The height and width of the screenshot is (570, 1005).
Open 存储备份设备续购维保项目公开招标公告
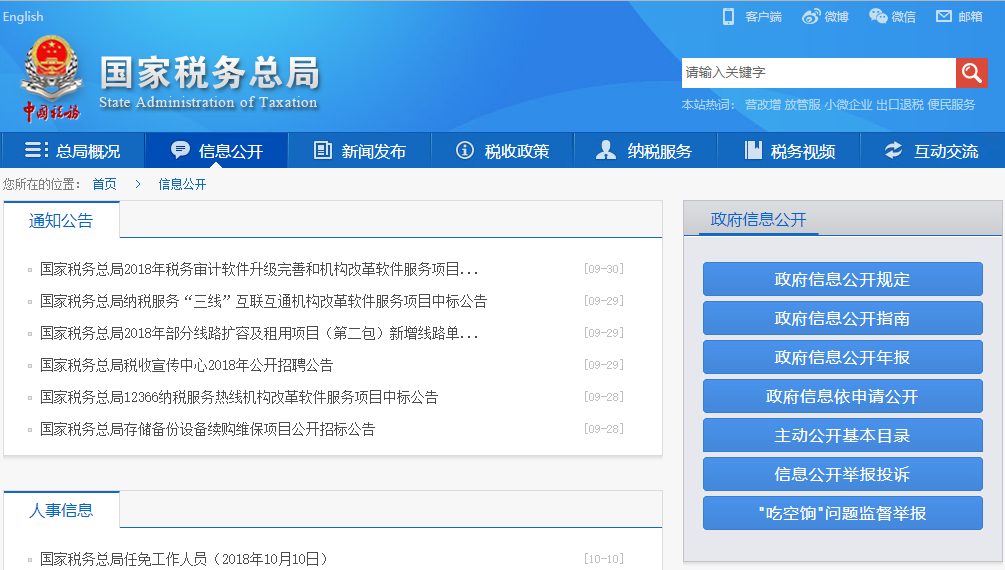click(208, 430)
